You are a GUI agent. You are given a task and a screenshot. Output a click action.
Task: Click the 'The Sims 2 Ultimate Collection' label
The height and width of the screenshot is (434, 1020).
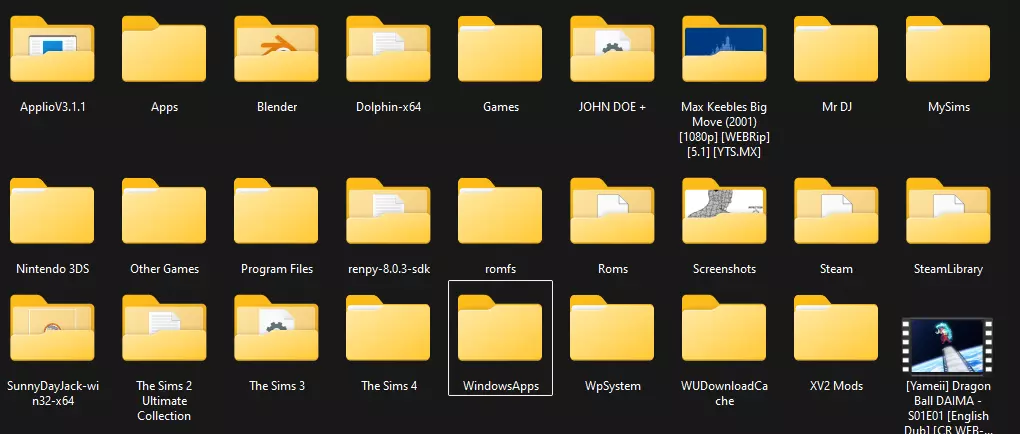[165, 401]
